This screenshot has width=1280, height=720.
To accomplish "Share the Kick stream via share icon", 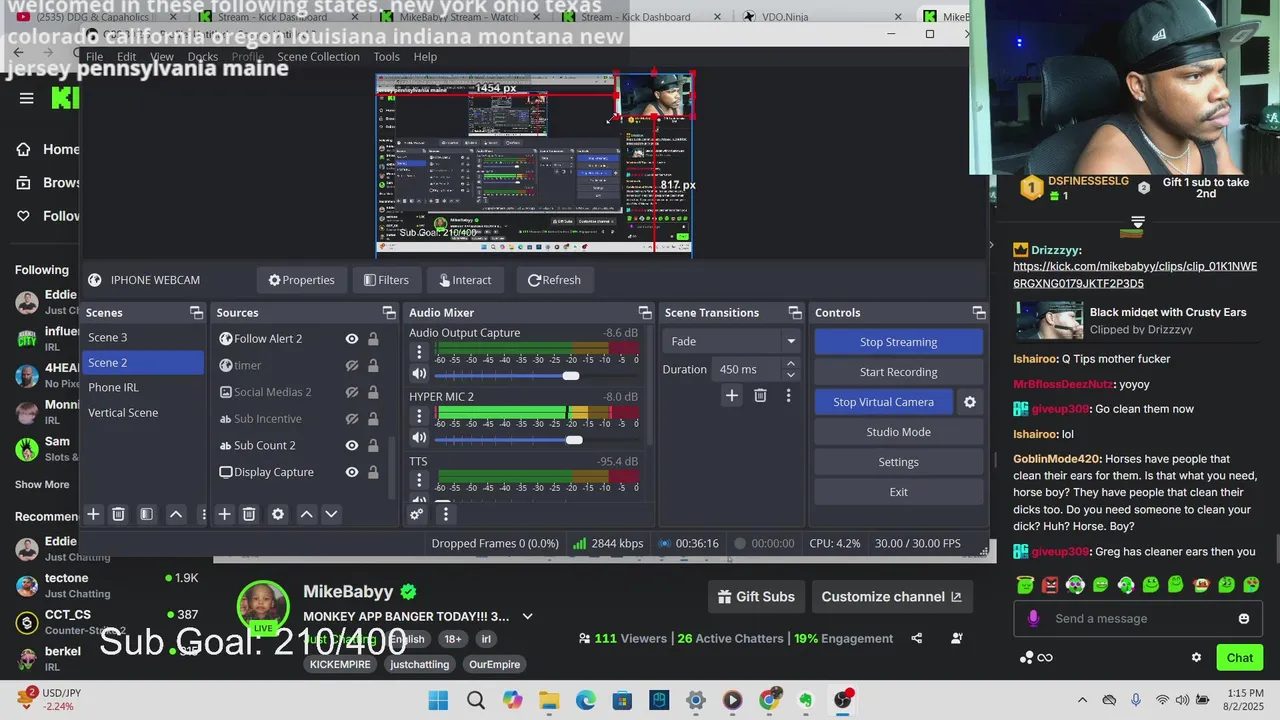I will 917,638.
